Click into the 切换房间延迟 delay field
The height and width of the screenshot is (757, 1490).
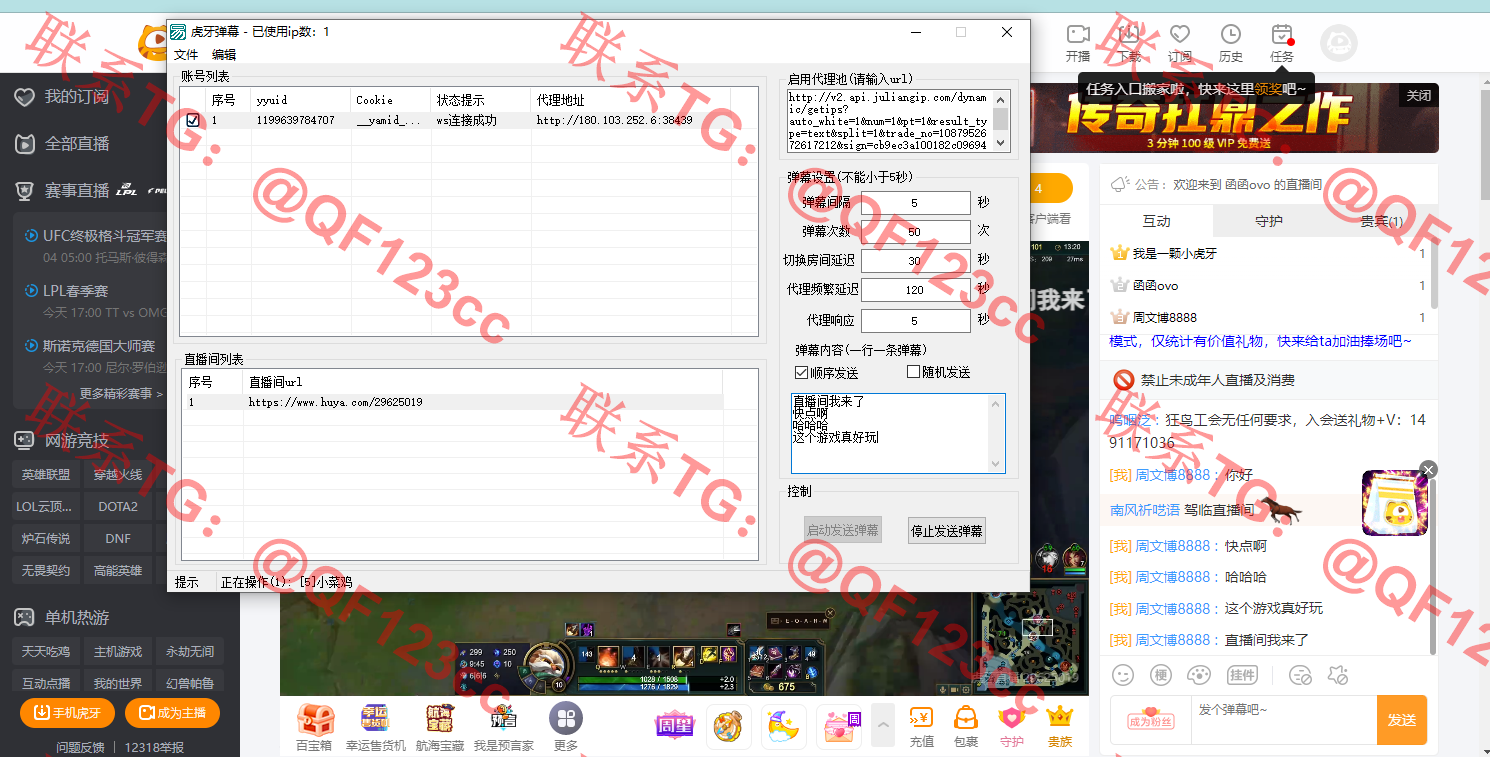pos(915,261)
